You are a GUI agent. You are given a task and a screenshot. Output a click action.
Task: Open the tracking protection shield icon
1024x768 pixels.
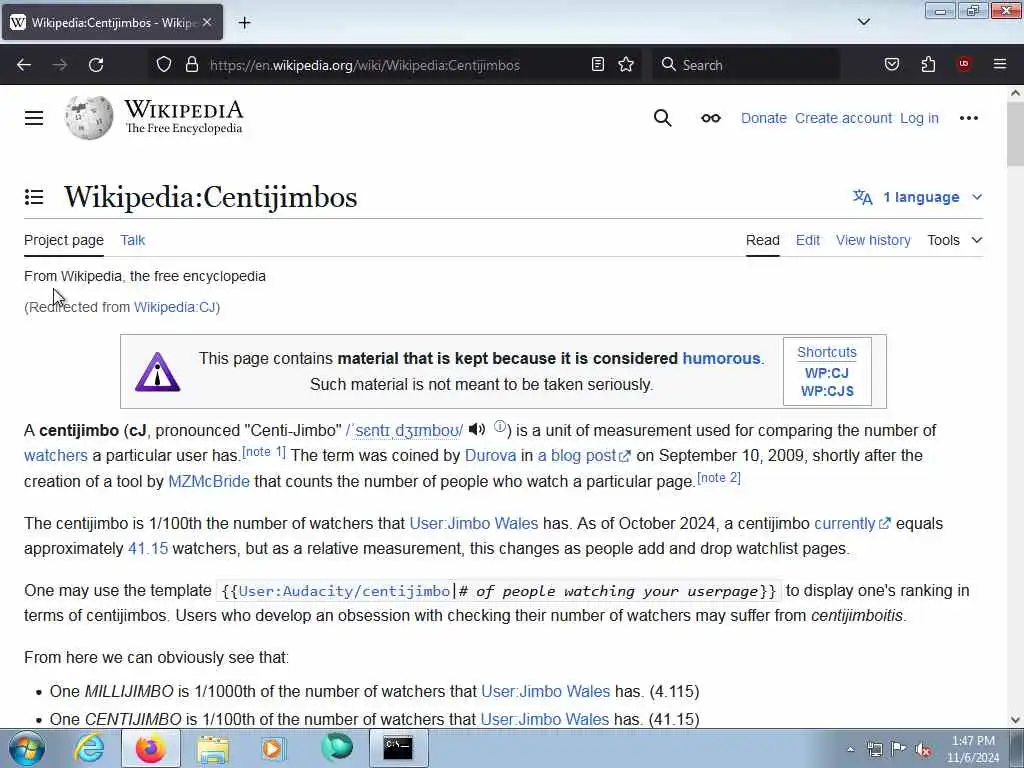pos(164,65)
